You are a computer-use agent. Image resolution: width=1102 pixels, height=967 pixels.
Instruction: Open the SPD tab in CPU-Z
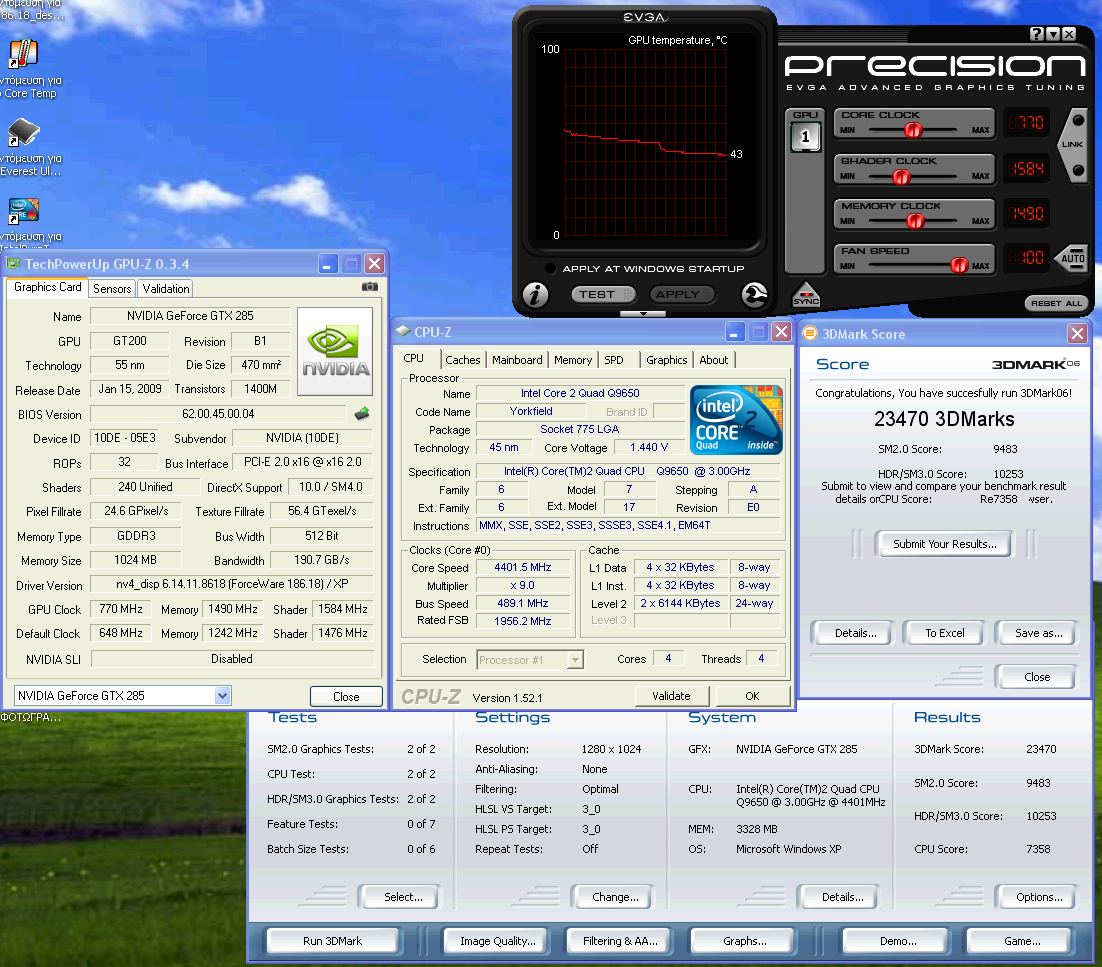click(614, 360)
